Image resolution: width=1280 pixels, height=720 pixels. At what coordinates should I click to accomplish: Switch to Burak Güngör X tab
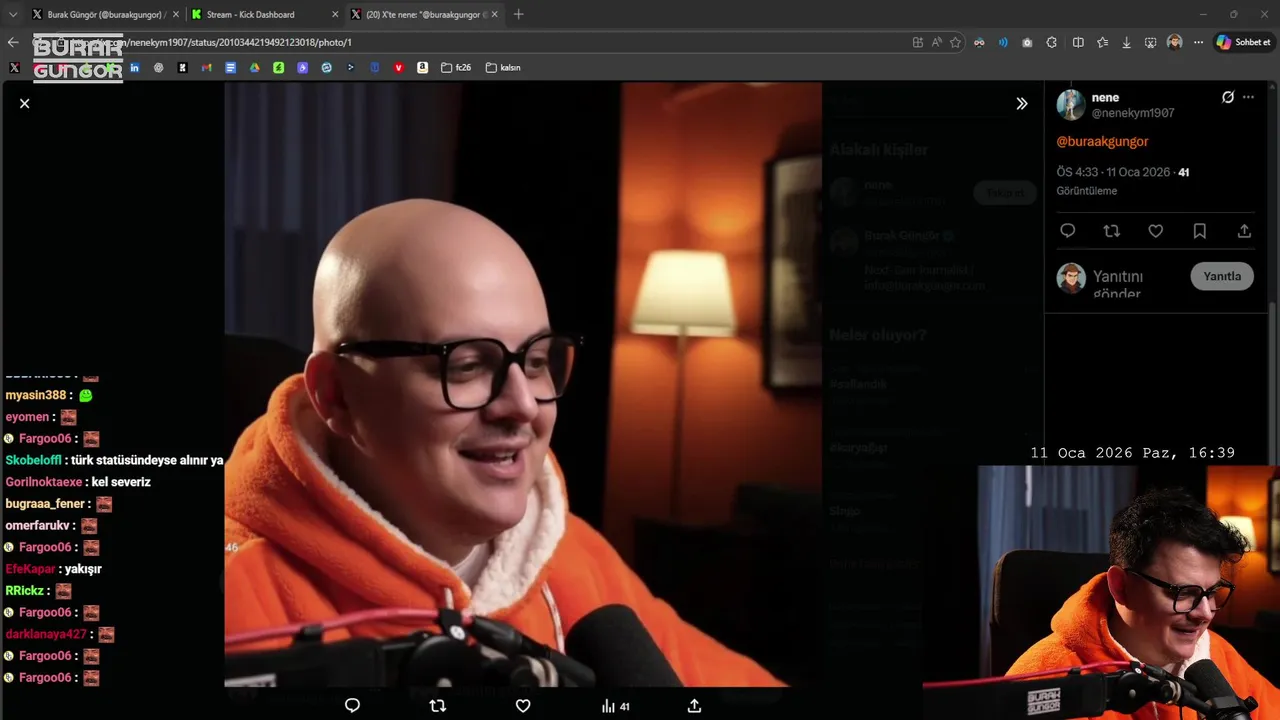pos(104,15)
